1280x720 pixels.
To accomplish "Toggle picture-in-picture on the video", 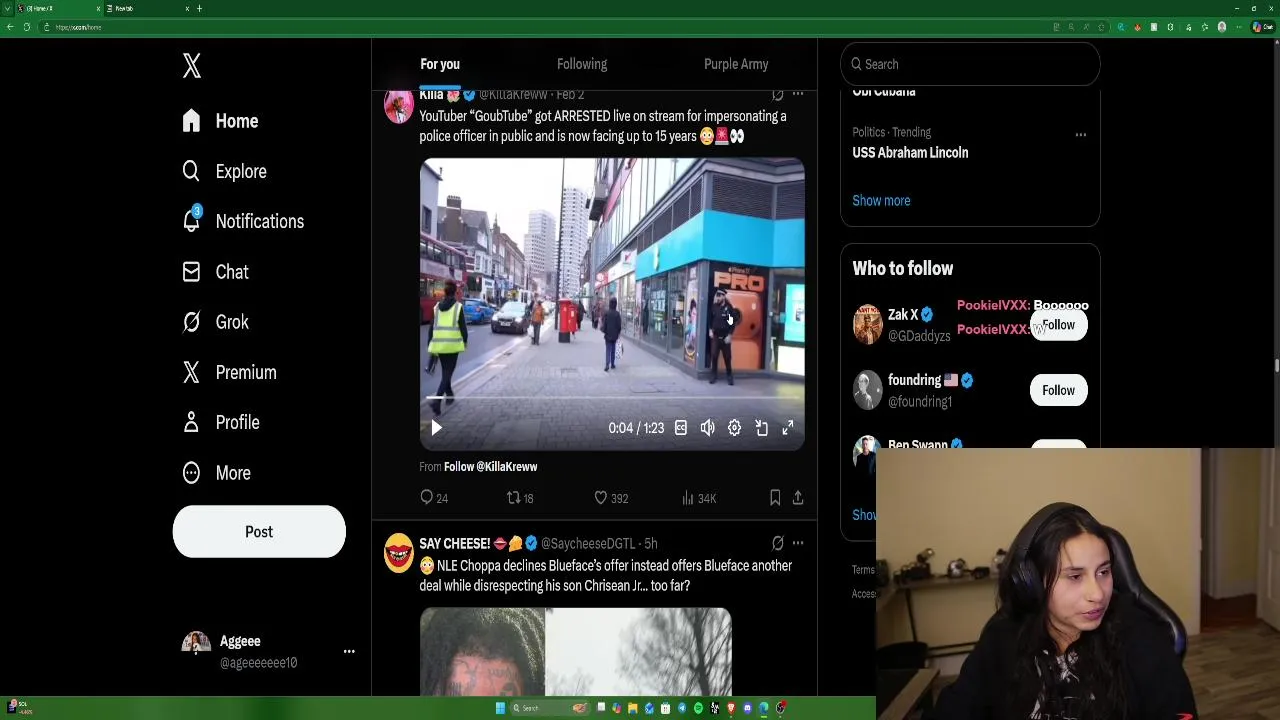I will click(761, 428).
